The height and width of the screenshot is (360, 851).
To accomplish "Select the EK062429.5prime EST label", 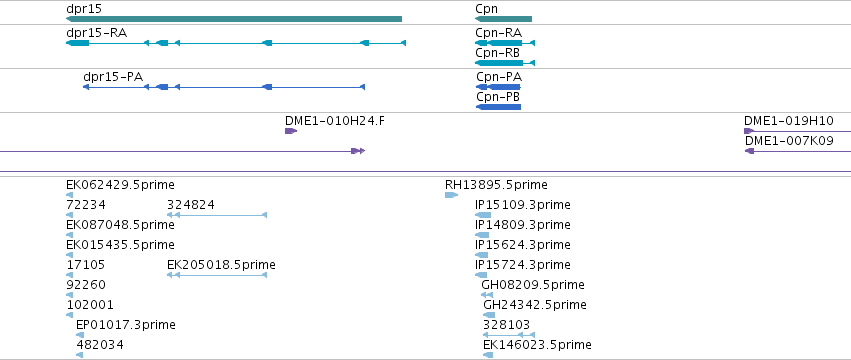I will (x=120, y=185).
